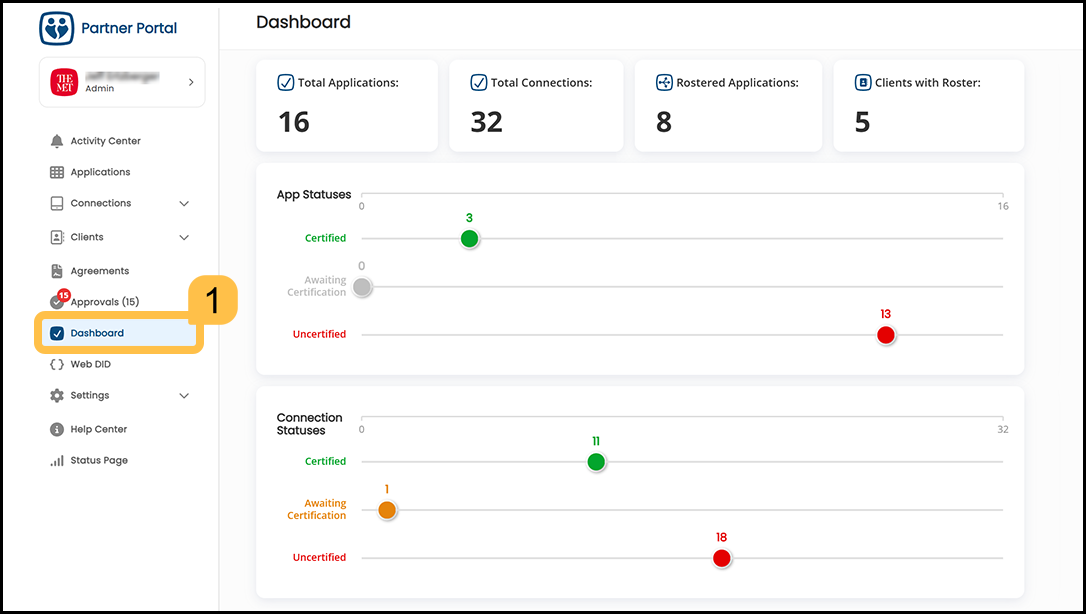
Task: Click the Connections sidebar icon
Action: click(57, 204)
